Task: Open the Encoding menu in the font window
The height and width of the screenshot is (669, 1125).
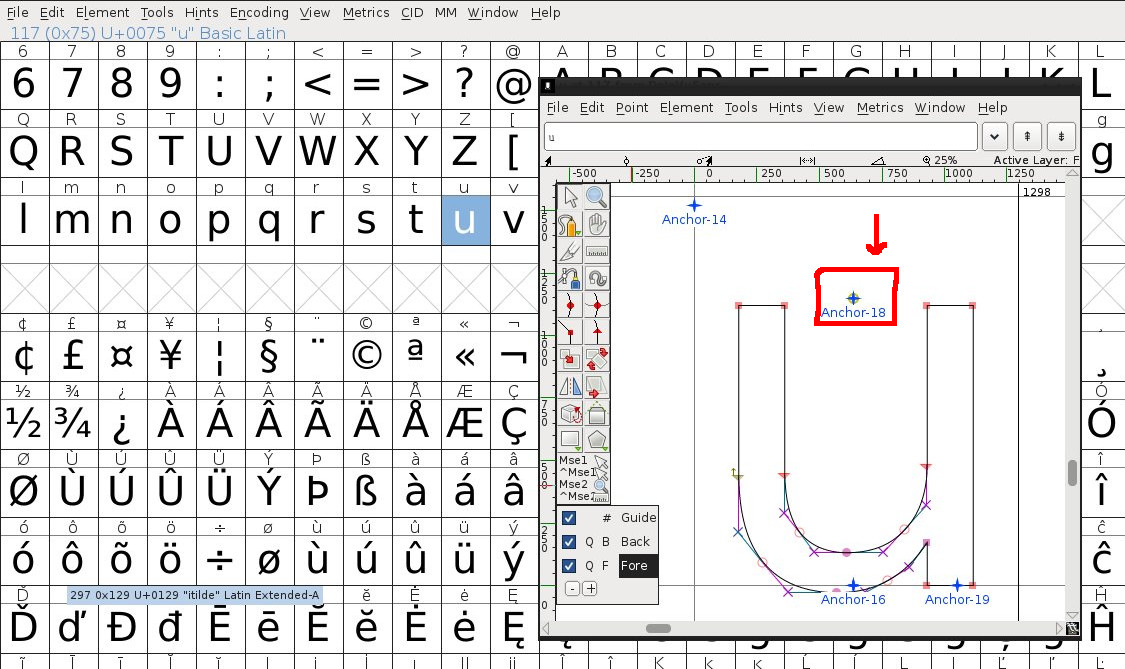Action: (x=259, y=12)
